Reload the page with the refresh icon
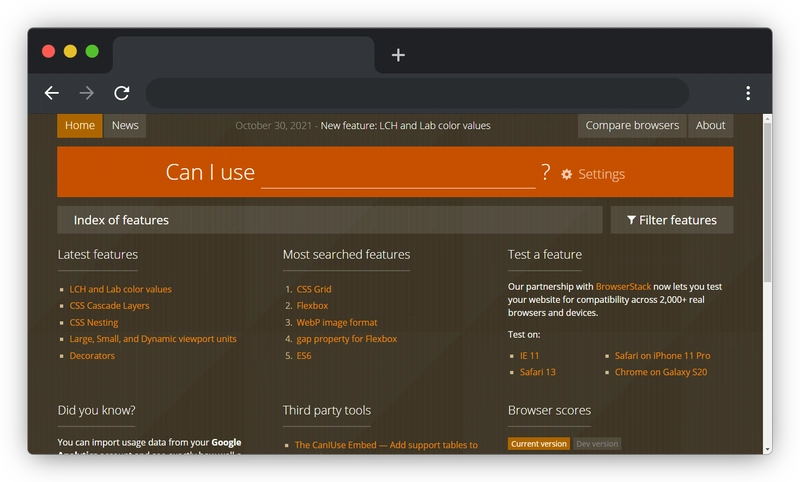Image resolution: width=800 pixels, height=482 pixels. coord(121,93)
